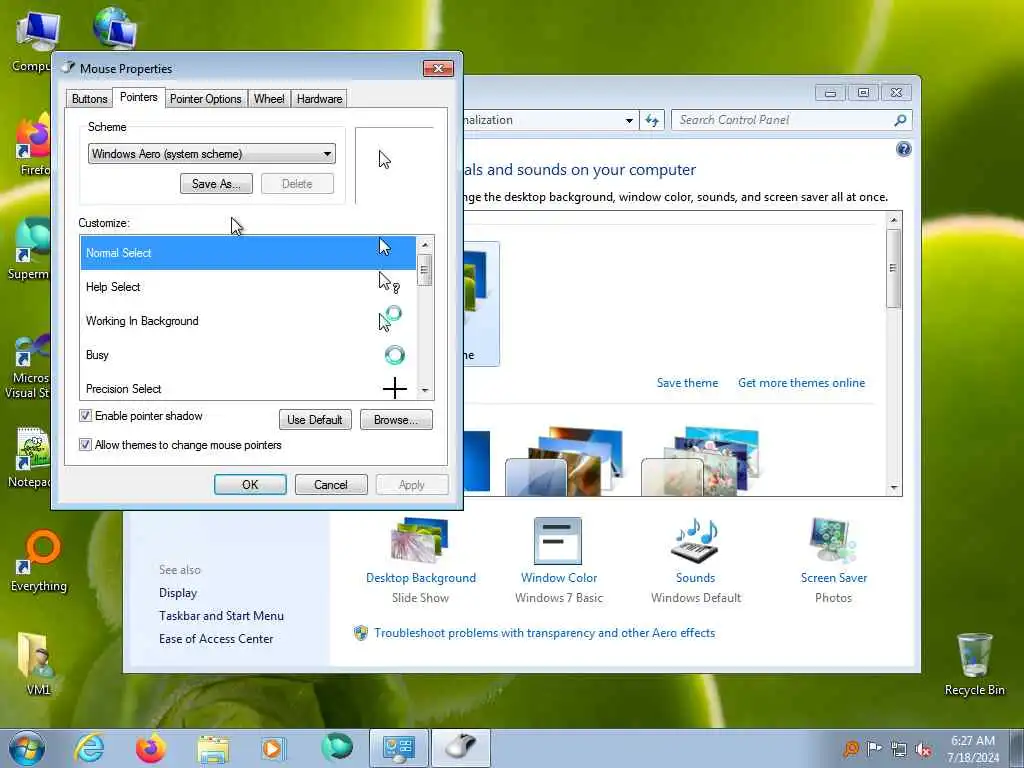Screen dimensions: 1024x768
Task: Click Get more themes online link
Action: point(801,383)
